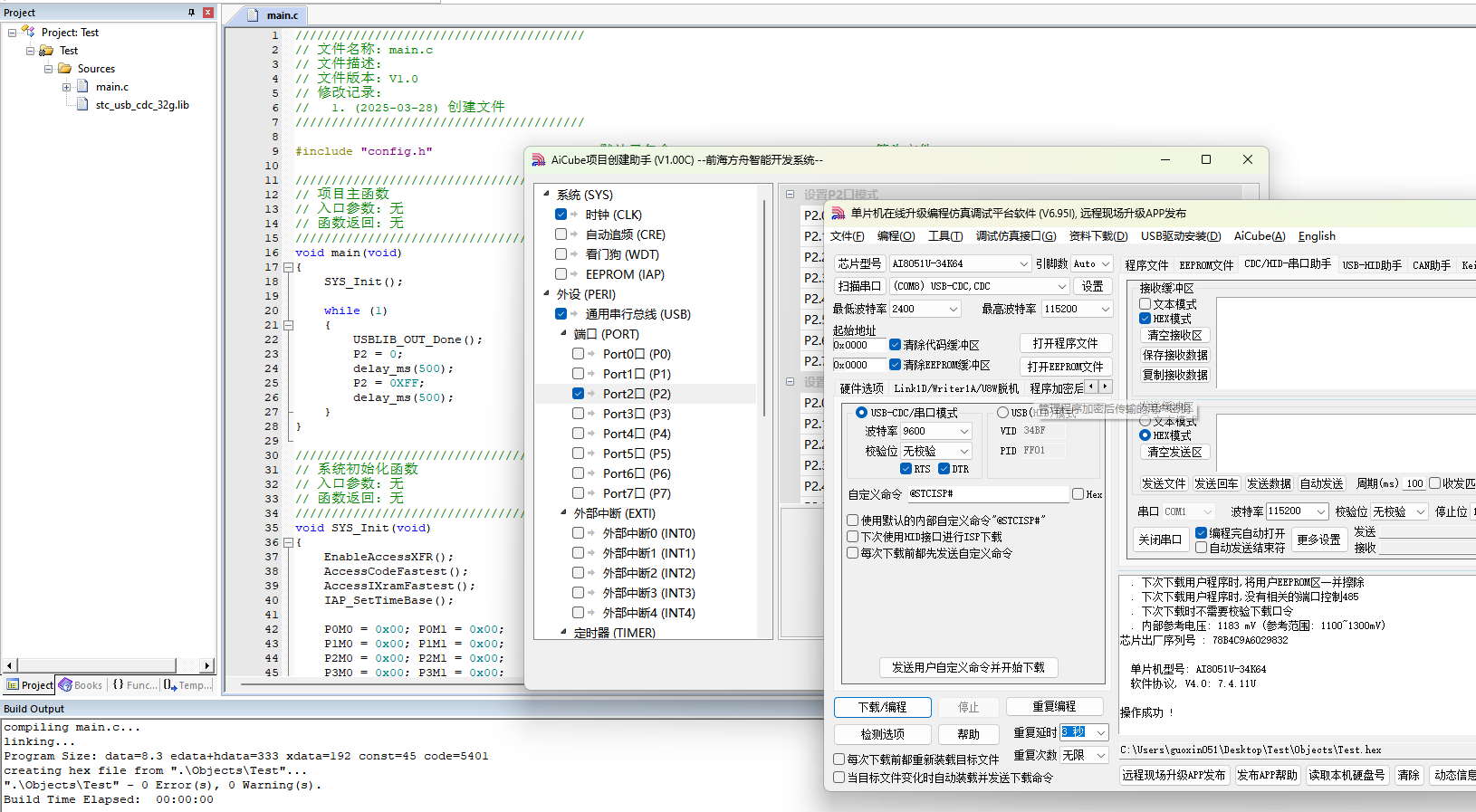Click Project panel horizontal scrollbar thumb
The width and height of the screenshot is (1476, 812).
[96, 665]
